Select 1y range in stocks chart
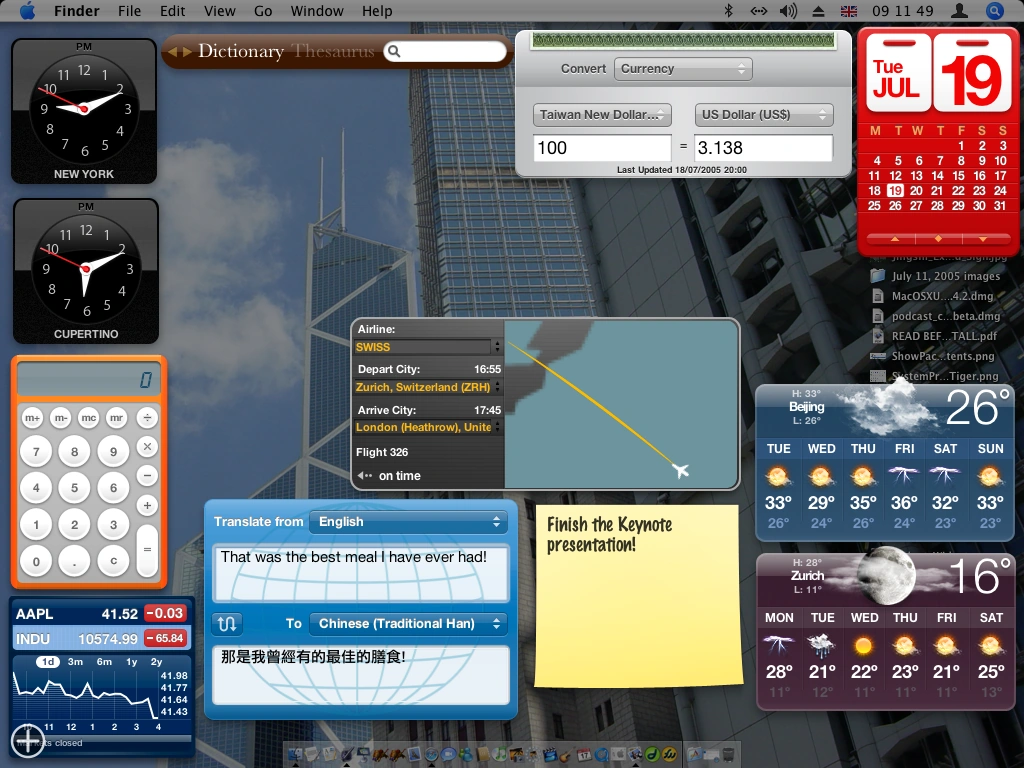 [131, 662]
